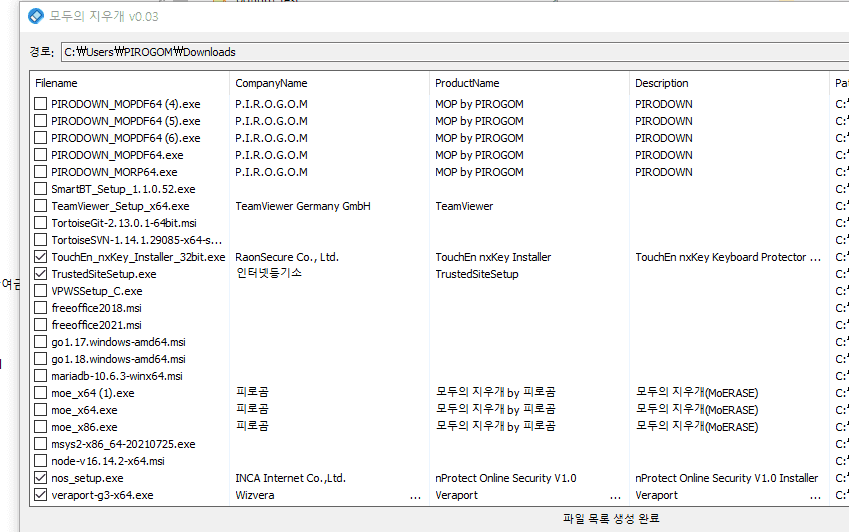Viewport: 849px width, 532px height.
Task: Select the RaonSecure Co., Ltd. cell
Action: point(287,257)
